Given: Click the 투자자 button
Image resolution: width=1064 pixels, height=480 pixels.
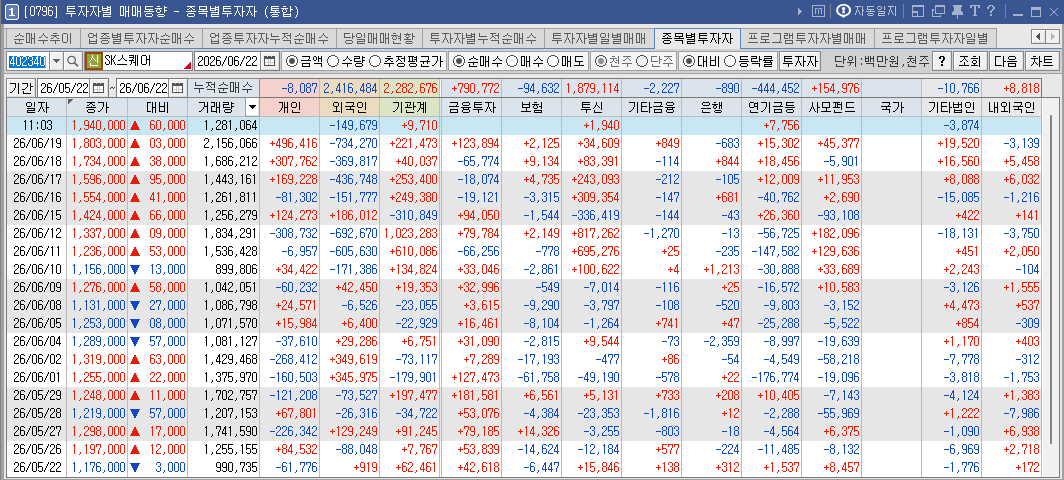Looking at the screenshot, I should click(800, 61).
